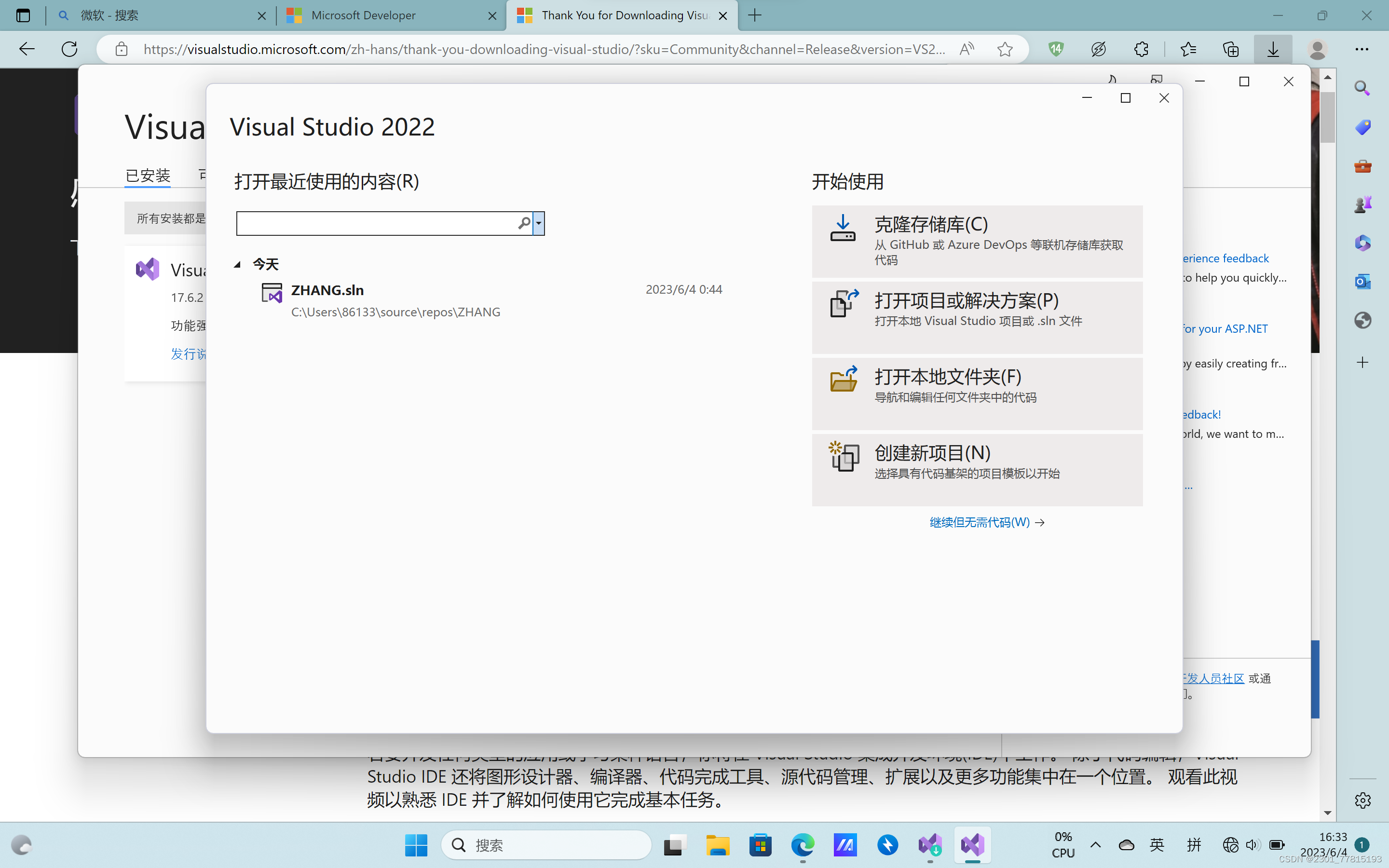Toggle the tracking prevention eye-slash icon
The height and width of the screenshot is (868, 1389).
click(1099, 49)
